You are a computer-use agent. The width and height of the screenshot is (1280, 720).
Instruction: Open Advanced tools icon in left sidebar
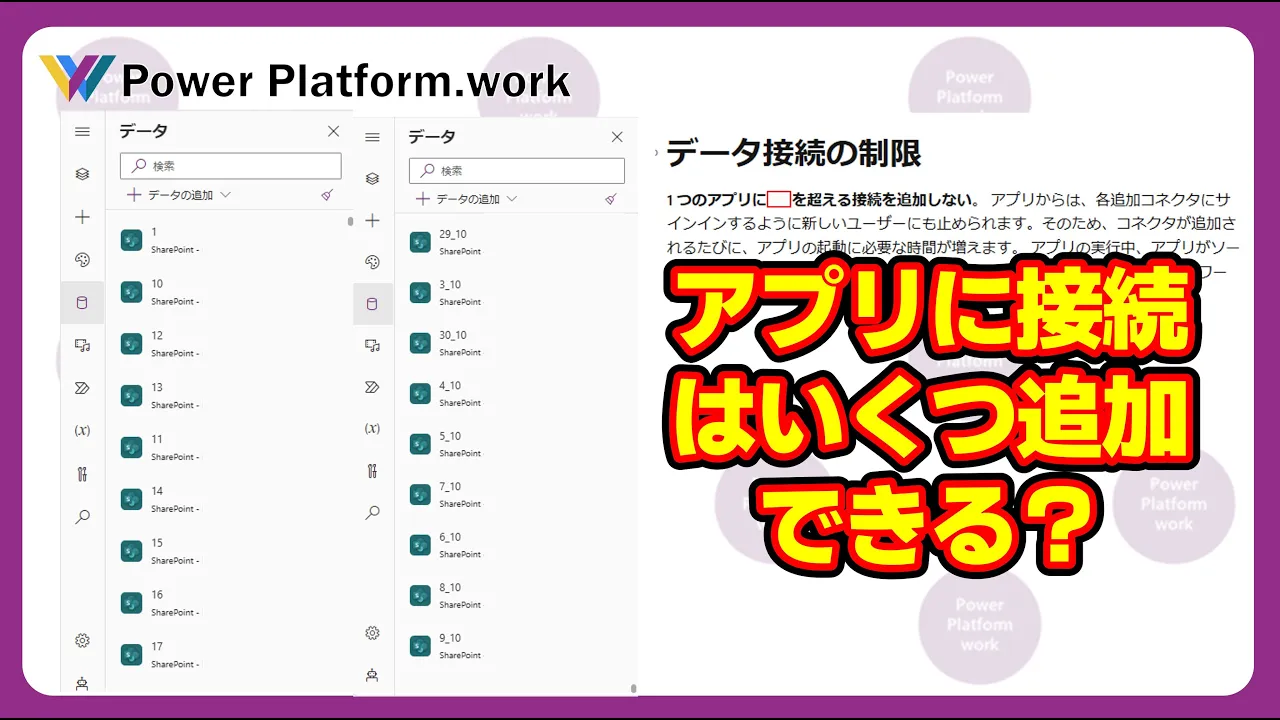click(82, 474)
